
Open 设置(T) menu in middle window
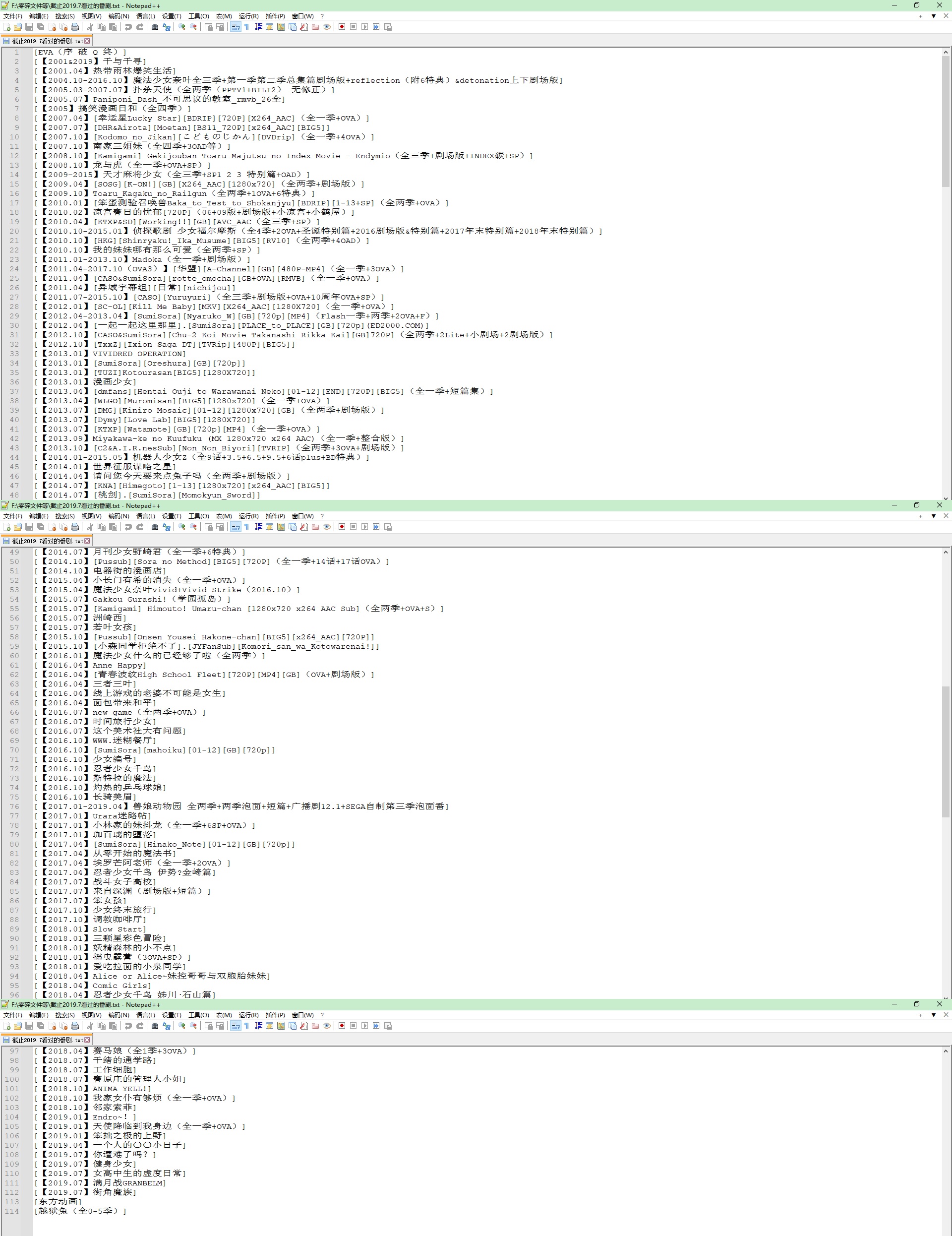pos(172,515)
